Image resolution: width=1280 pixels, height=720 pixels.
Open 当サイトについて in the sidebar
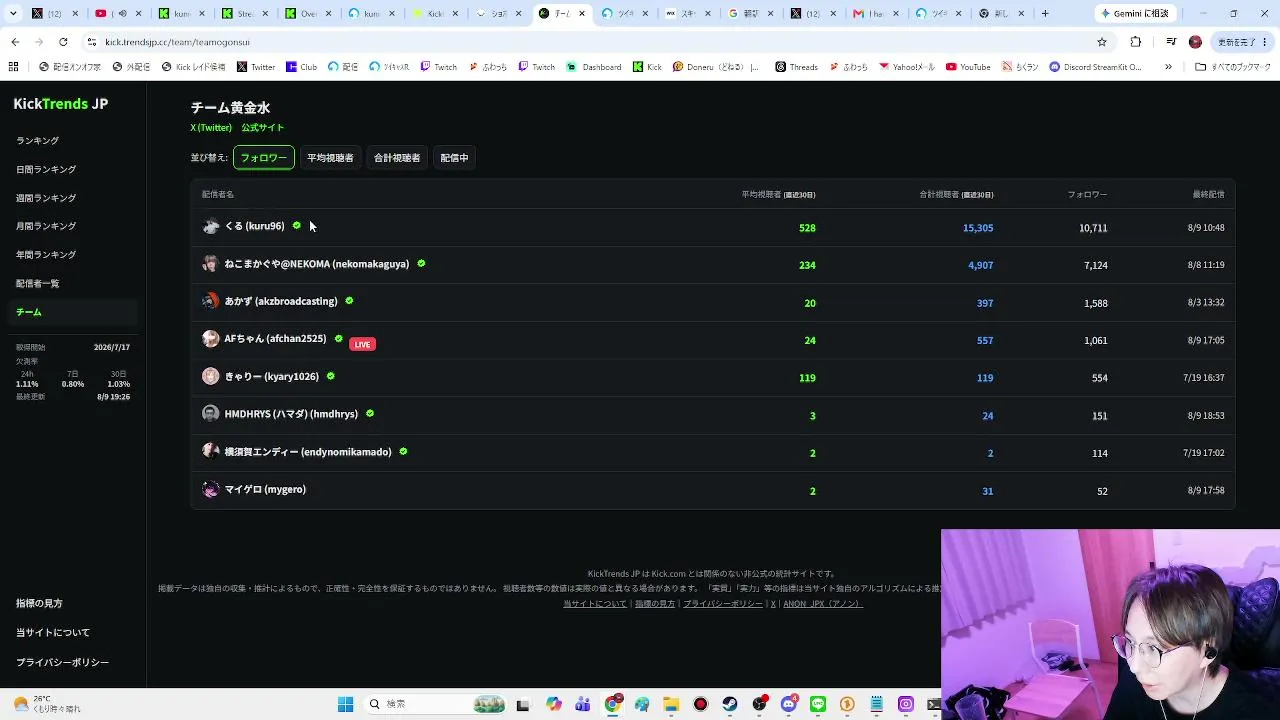pos(53,633)
